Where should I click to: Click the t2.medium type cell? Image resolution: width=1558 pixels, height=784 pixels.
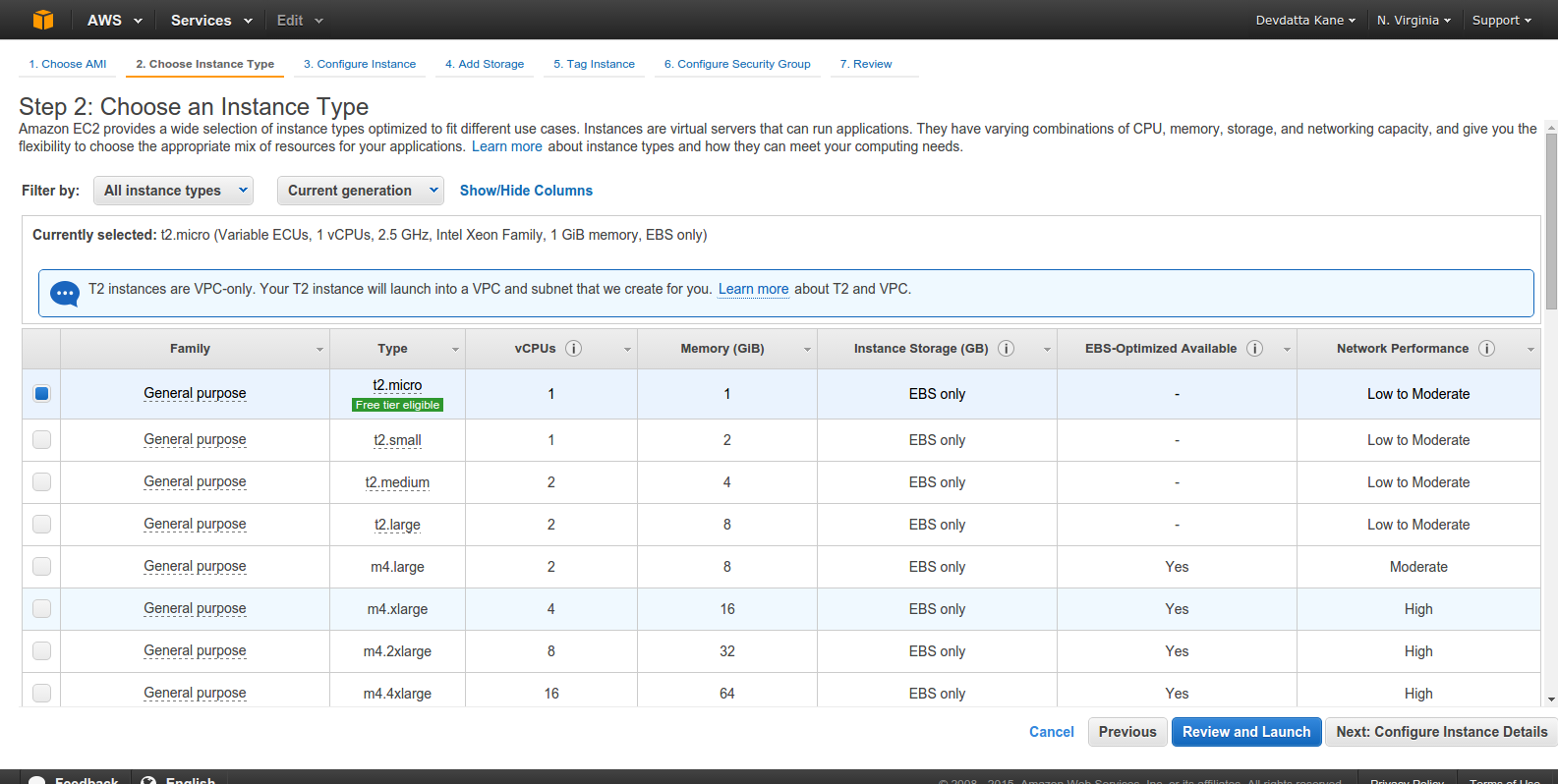397,482
